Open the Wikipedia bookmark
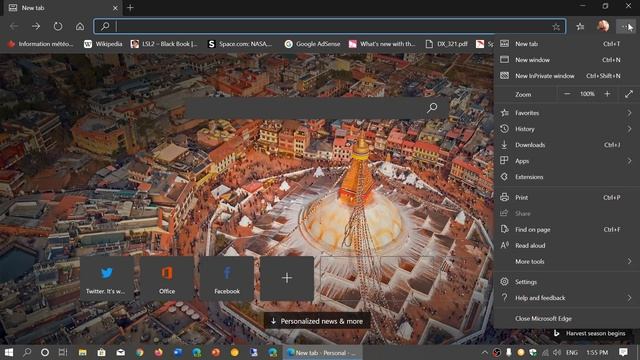 [x=103, y=44]
